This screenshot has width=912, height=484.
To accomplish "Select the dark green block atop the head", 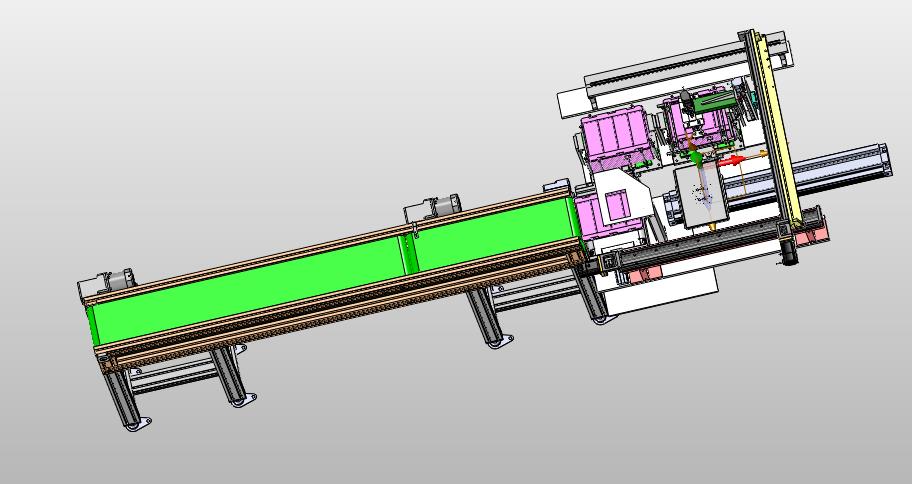I will point(715,101).
